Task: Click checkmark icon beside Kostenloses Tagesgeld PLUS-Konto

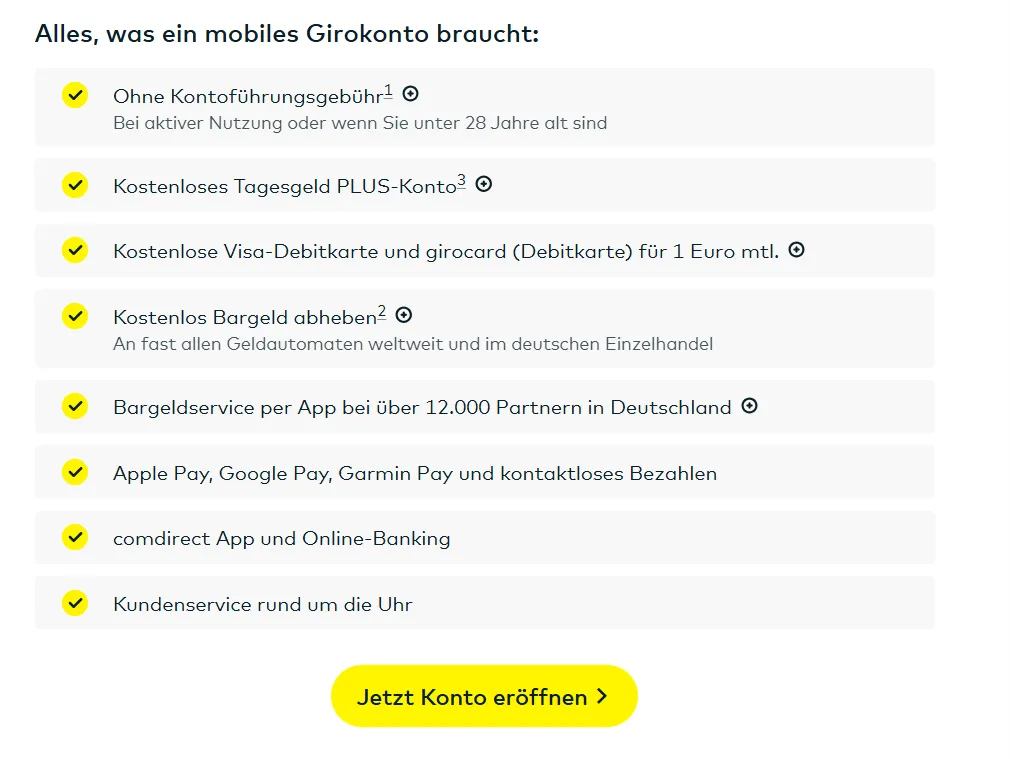Action: tap(75, 185)
